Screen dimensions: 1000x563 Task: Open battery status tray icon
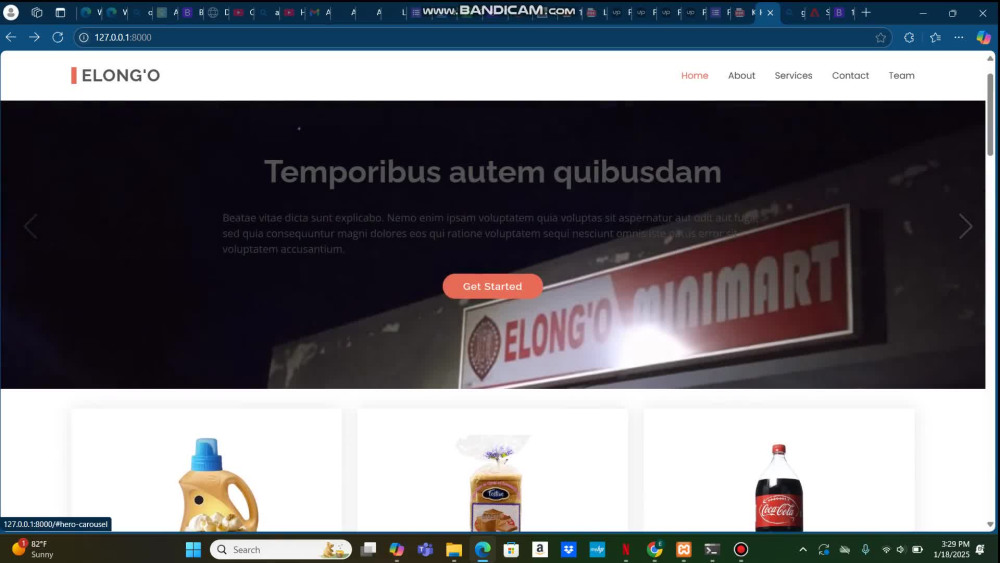click(x=918, y=550)
